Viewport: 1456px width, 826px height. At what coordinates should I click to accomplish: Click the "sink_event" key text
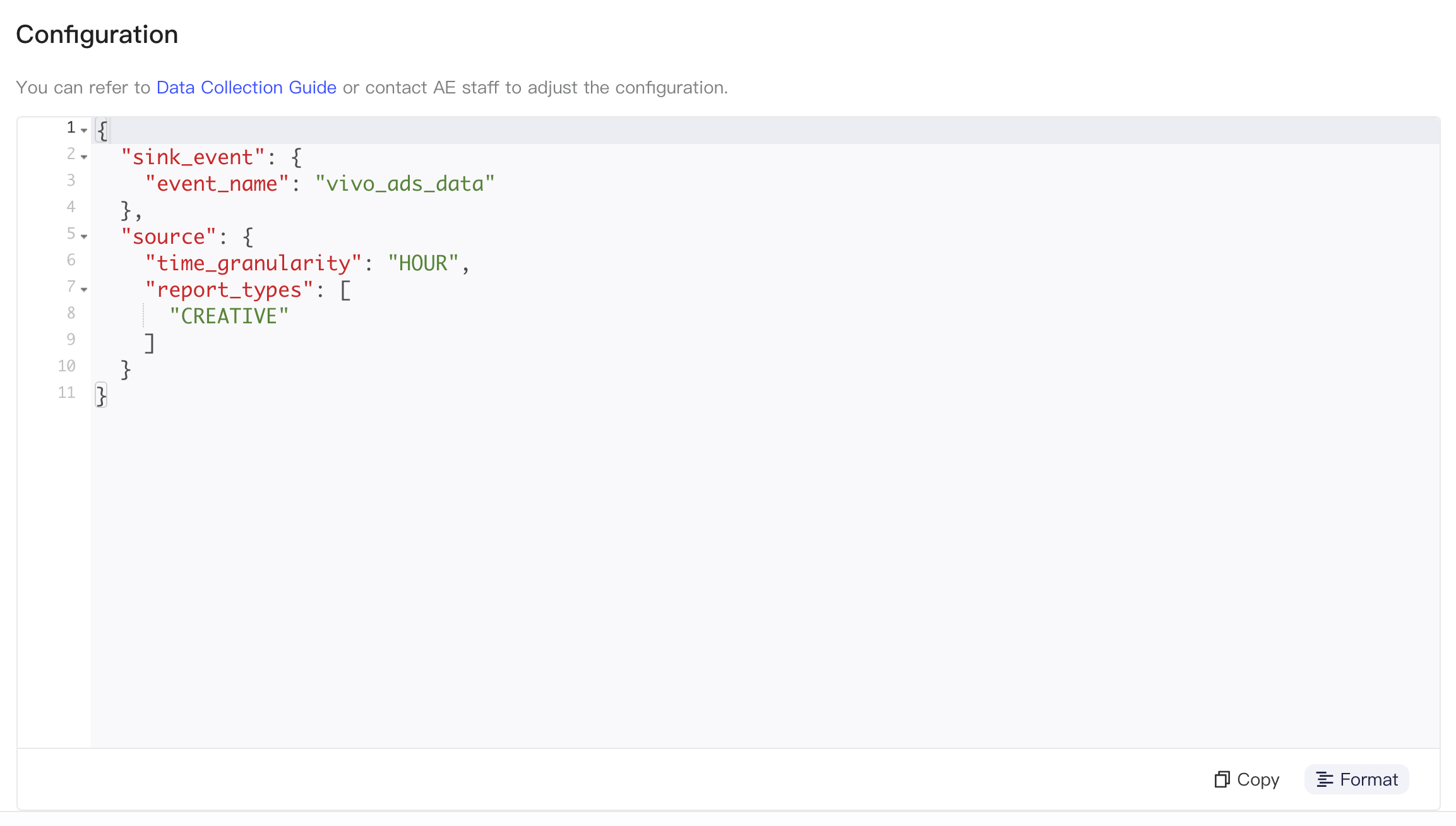point(193,157)
